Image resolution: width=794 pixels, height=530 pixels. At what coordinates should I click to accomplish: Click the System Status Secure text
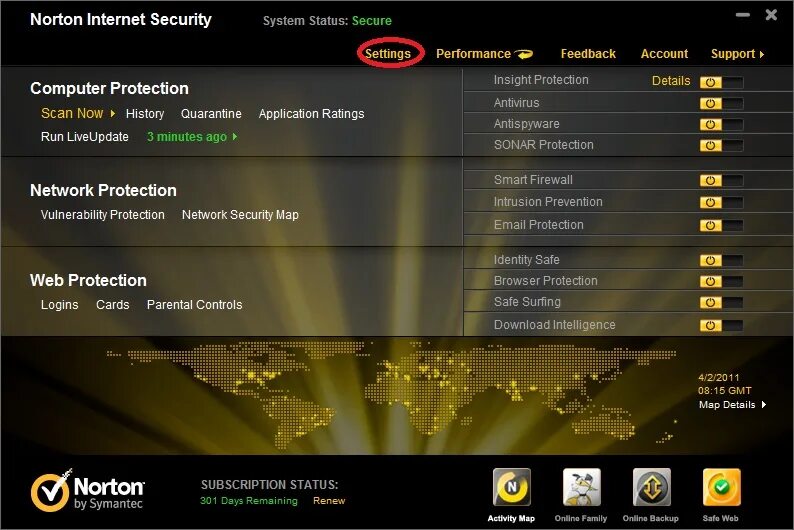click(327, 21)
